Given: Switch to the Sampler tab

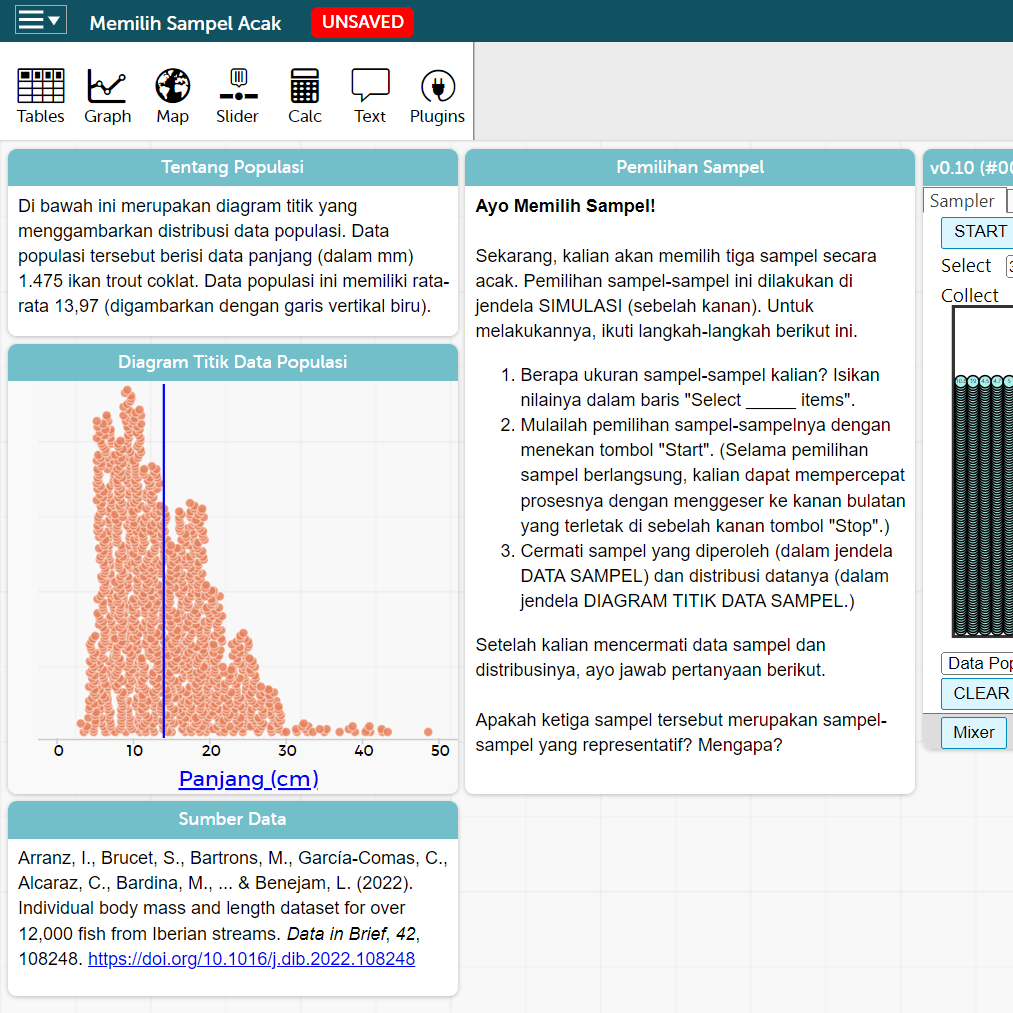Looking at the screenshot, I should pos(961,201).
